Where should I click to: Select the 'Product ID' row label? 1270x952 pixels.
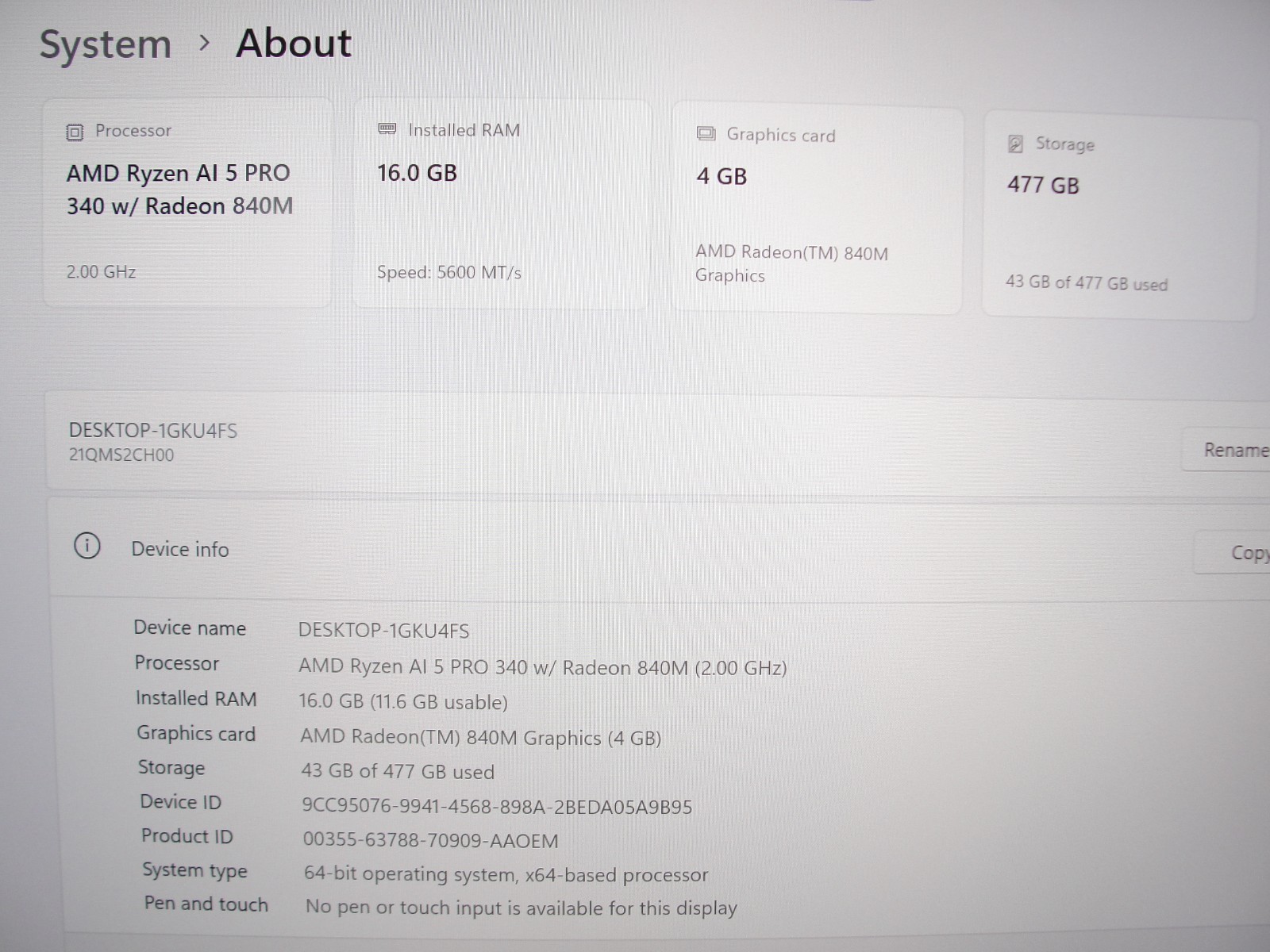187,836
